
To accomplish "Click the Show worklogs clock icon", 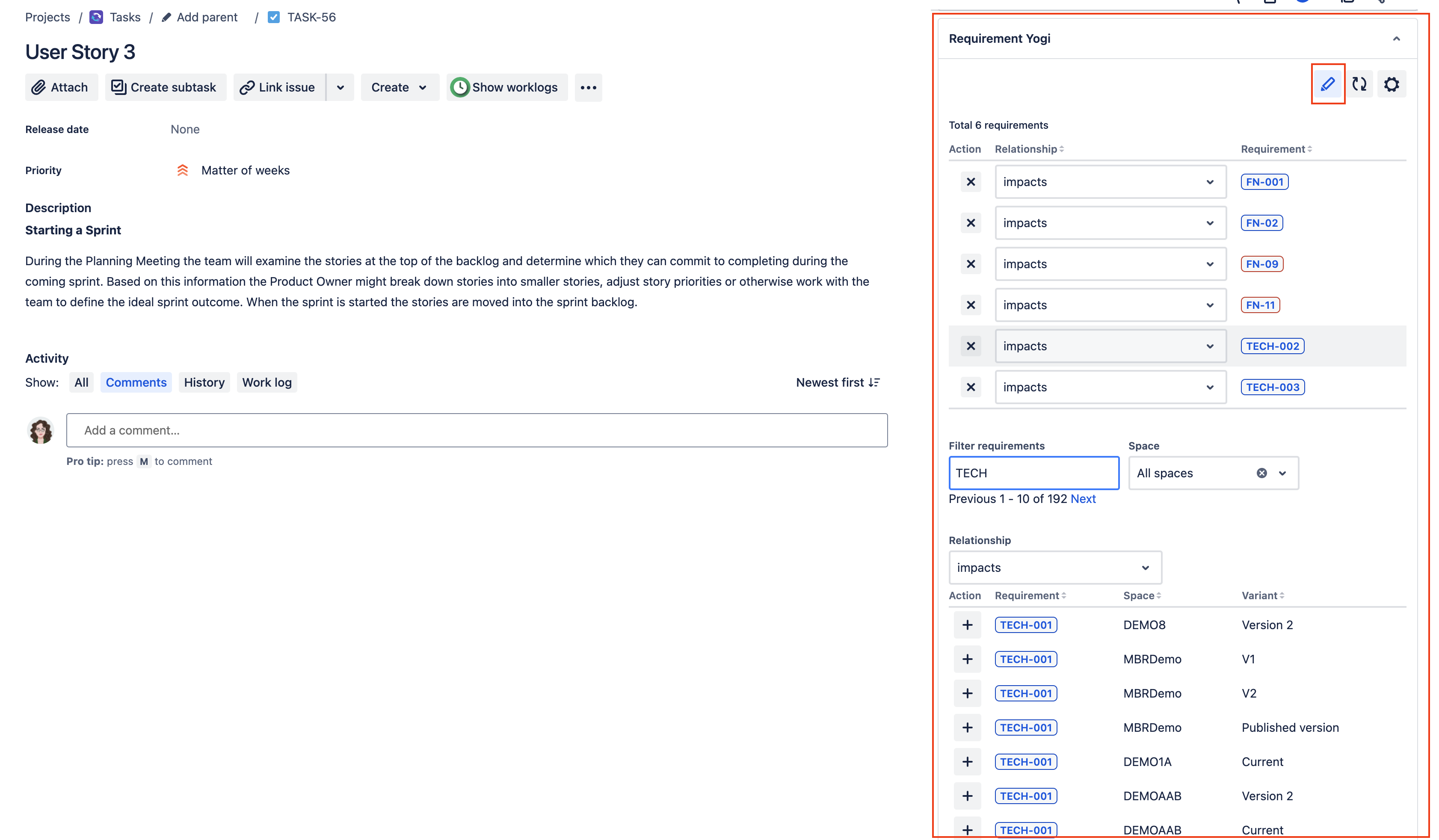I will pyautogui.click(x=460, y=87).
